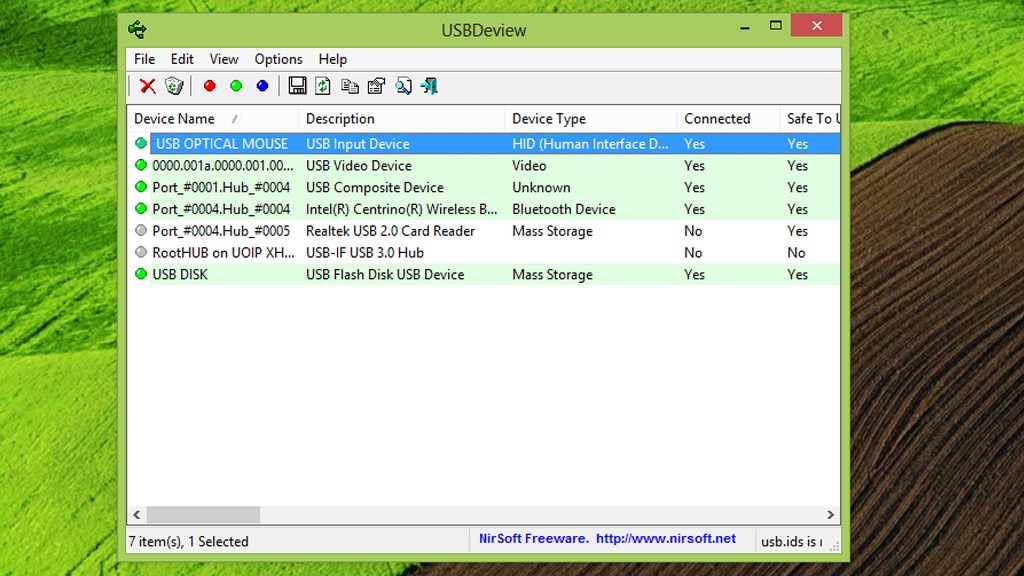Click the red dot disconnect device icon

(x=209, y=86)
